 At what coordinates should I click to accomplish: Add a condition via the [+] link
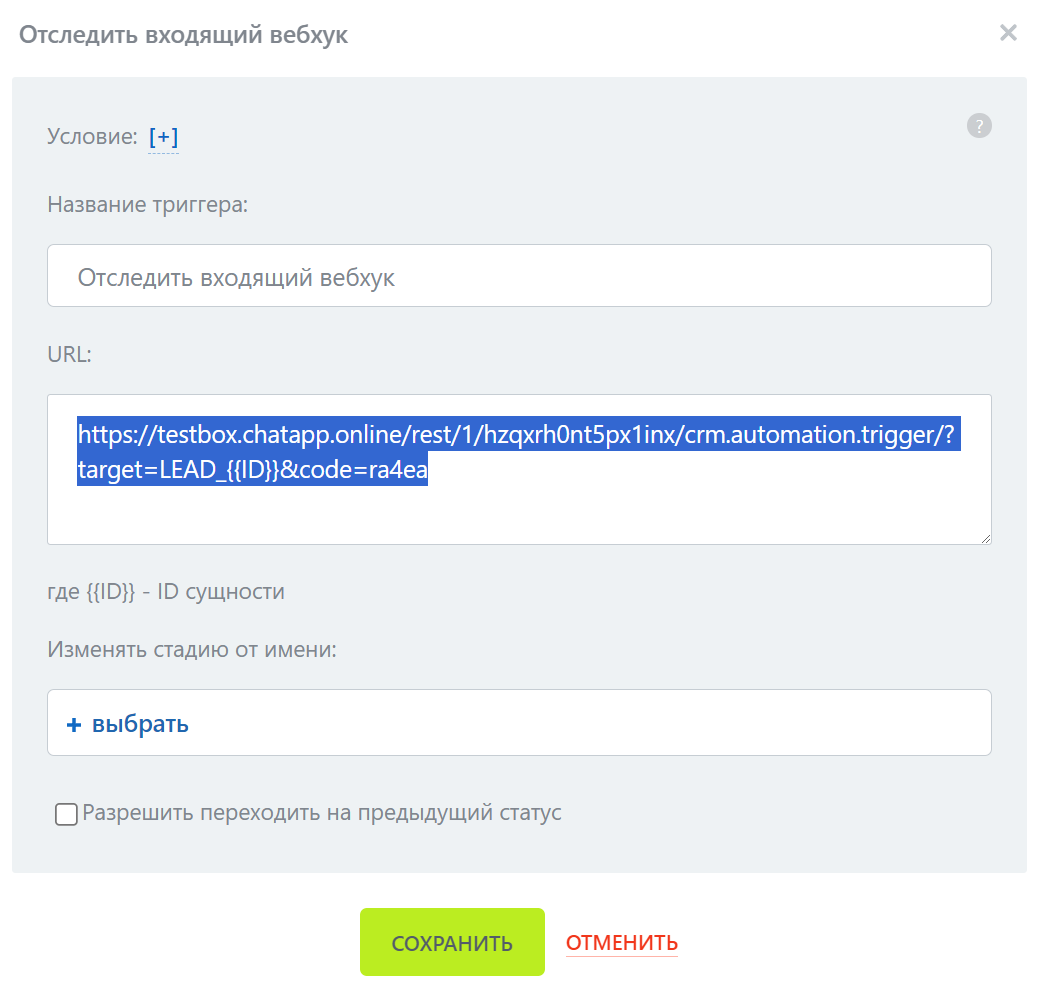tap(163, 137)
